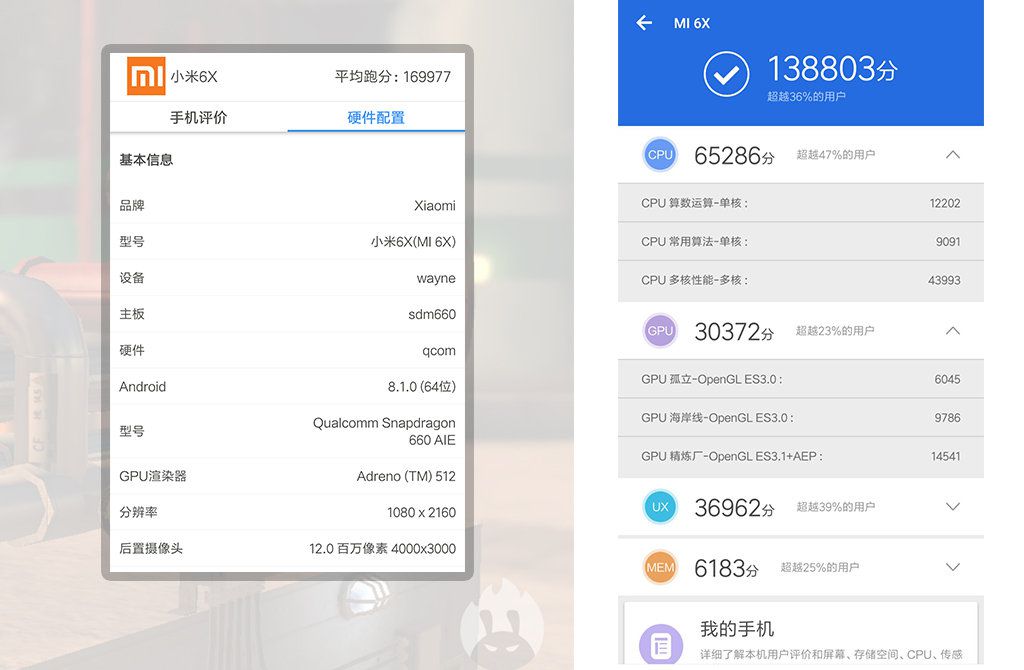Select the value 43993

944,280
